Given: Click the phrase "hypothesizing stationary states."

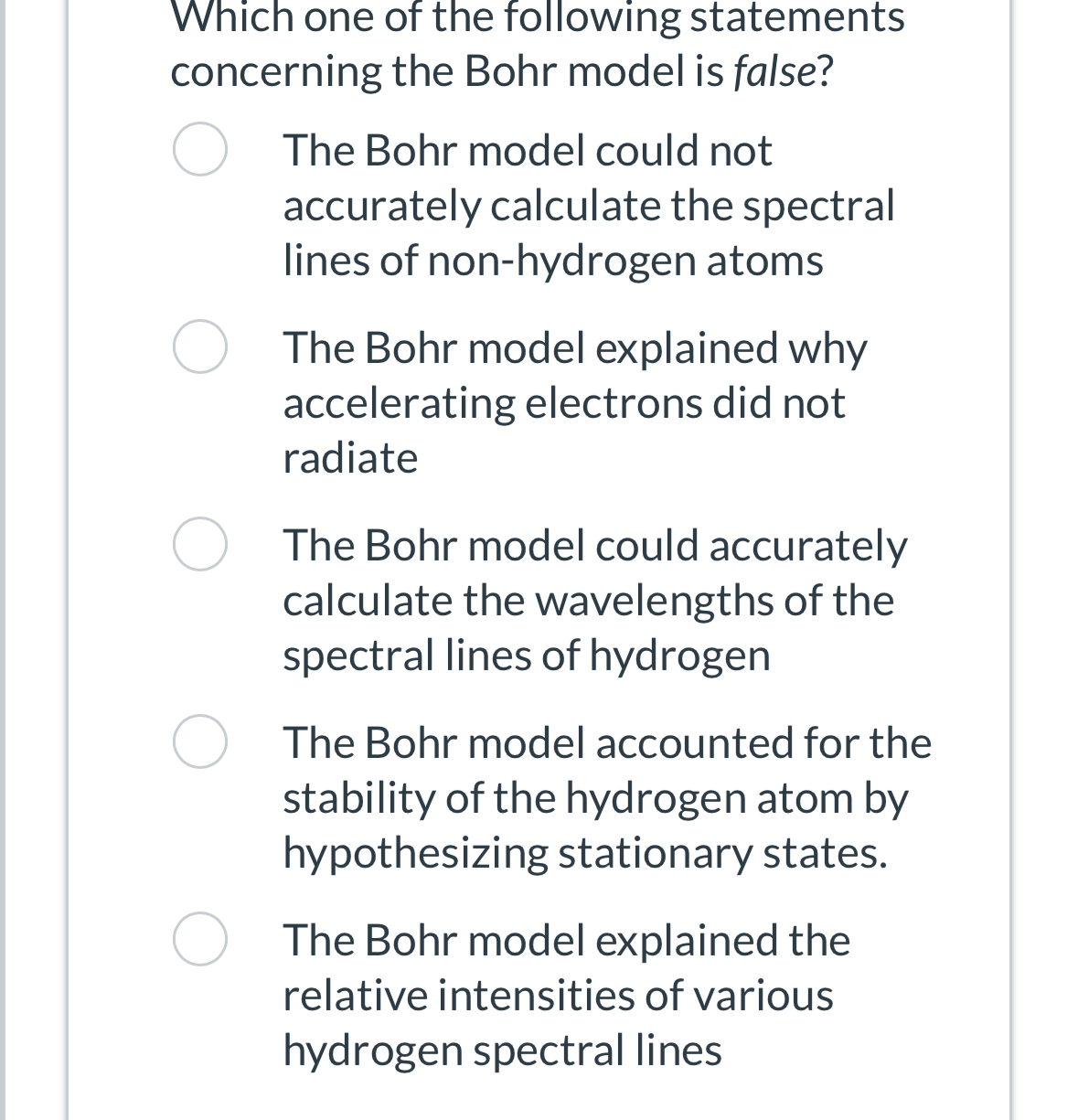Looking at the screenshot, I should point(585,853).
